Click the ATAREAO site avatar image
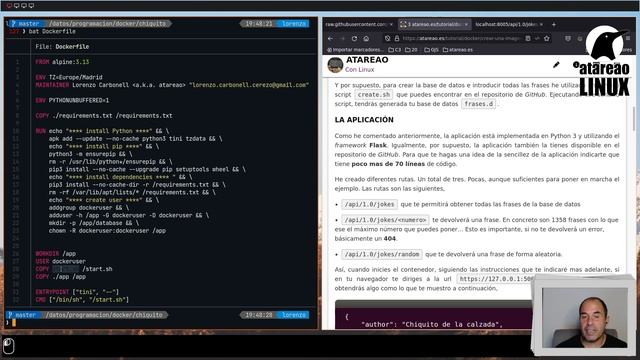The width and height of the screenshot is (640, 360). click(335, 64)
